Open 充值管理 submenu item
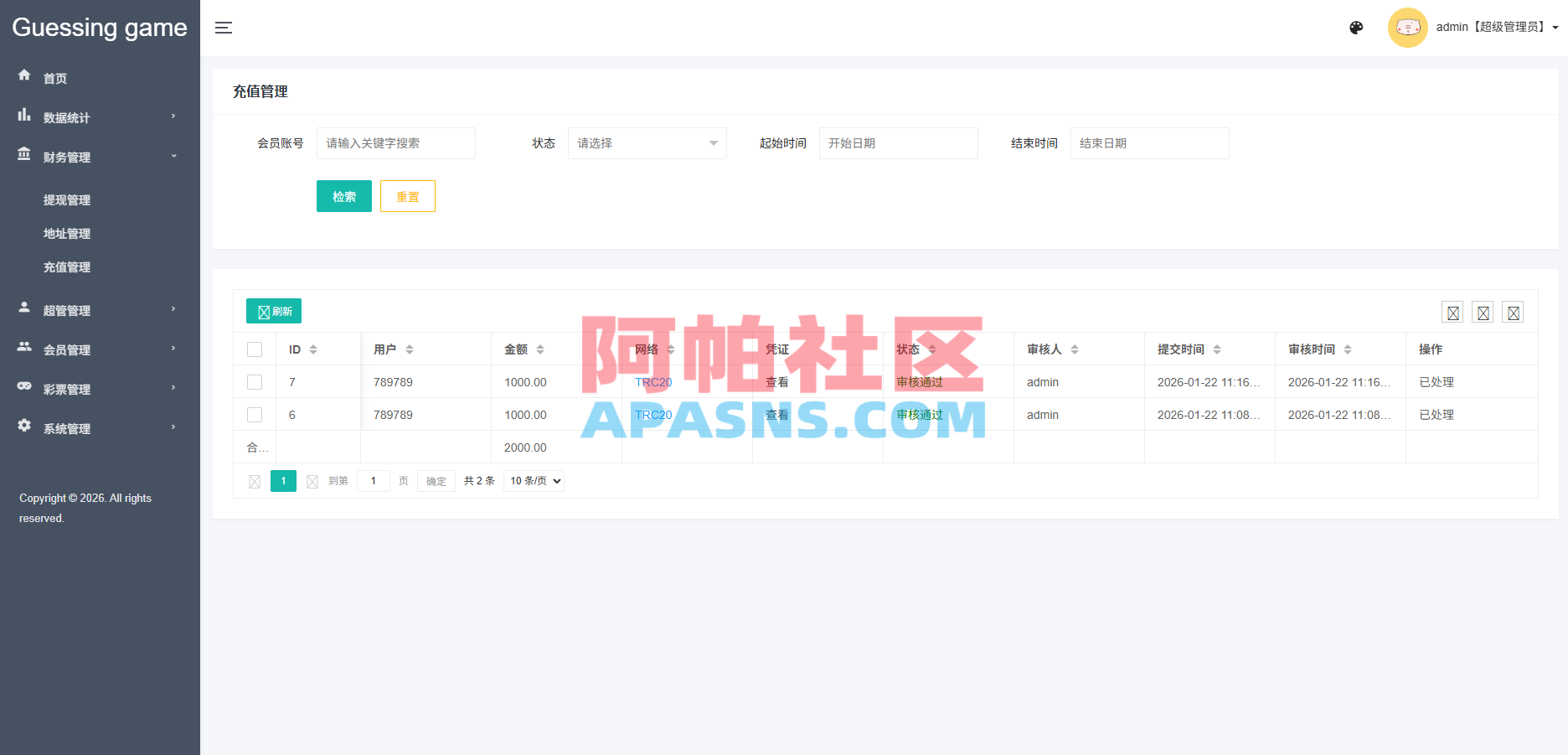The image size is (1568, 755). coord(67,267)
